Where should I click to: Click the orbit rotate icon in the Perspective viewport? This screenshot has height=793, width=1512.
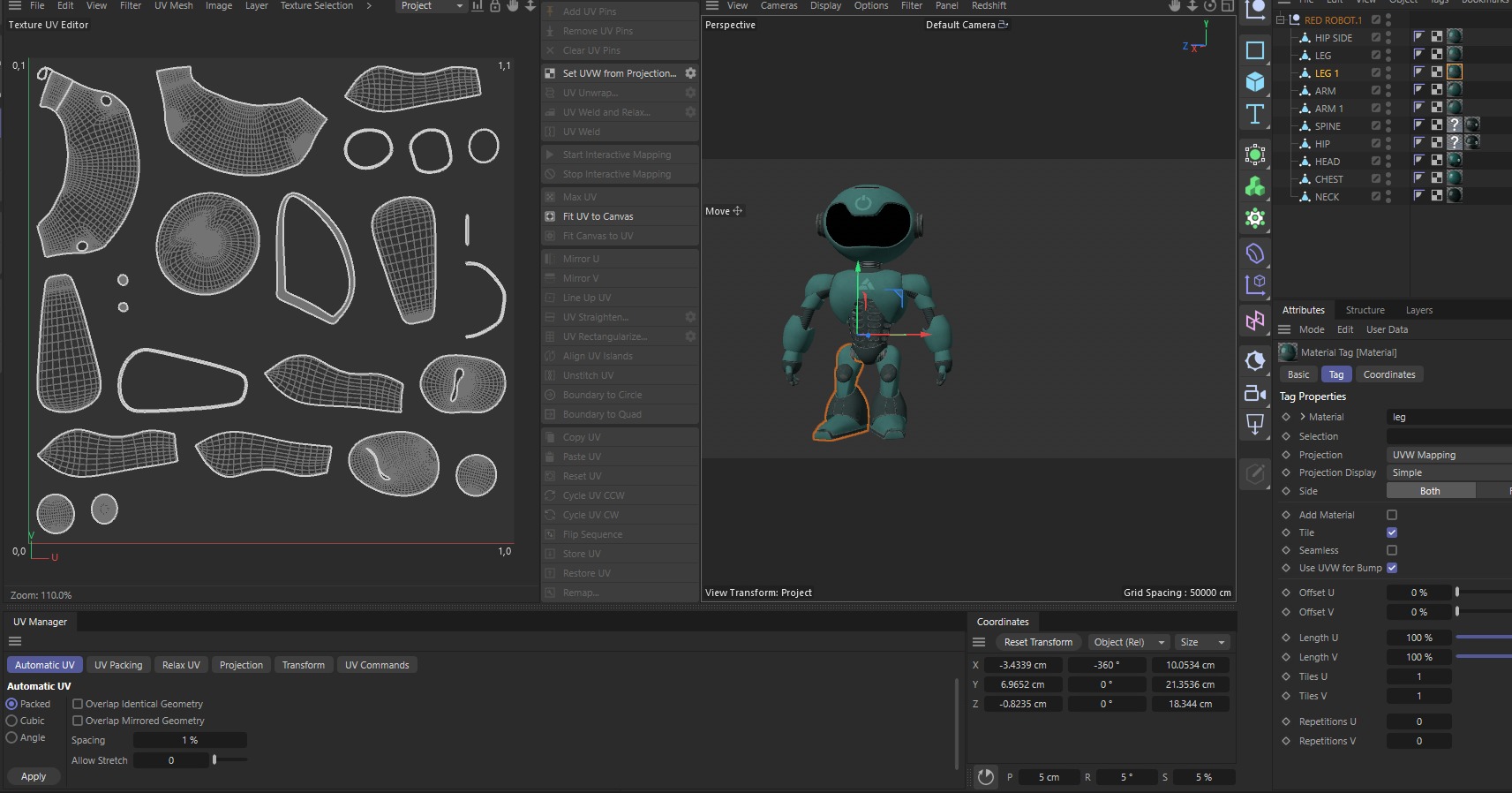[x=1209, y=6]
